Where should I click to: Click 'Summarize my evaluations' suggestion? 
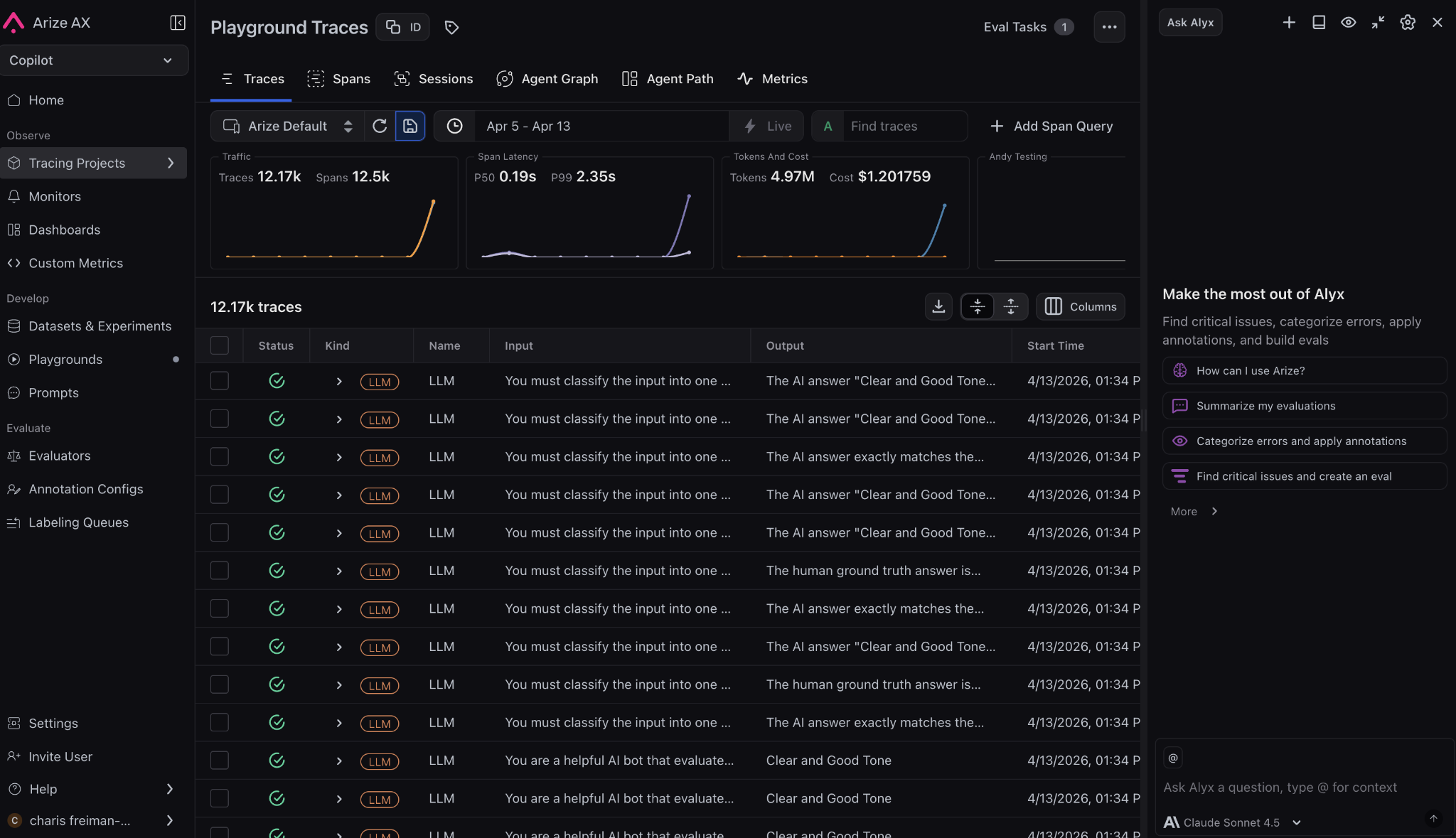[x=1305, y=406]
